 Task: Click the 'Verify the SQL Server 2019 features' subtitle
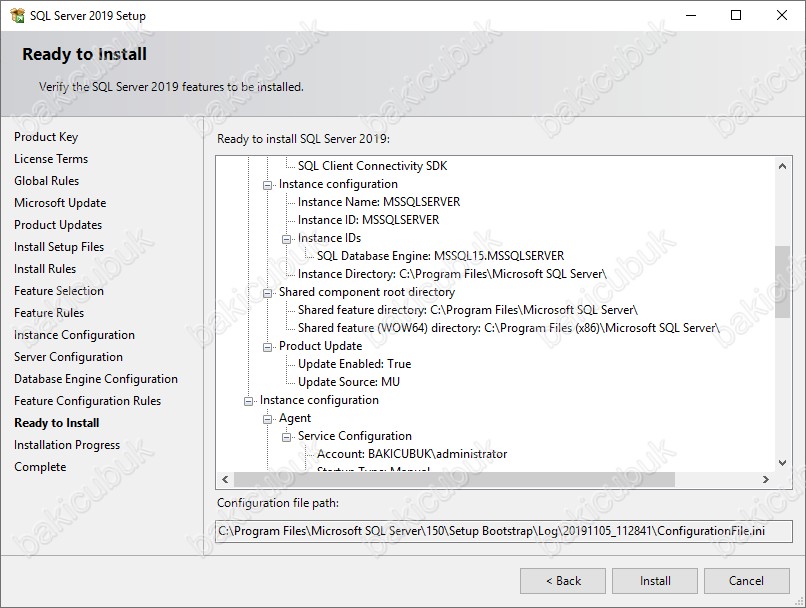click(x=171, y=87)
